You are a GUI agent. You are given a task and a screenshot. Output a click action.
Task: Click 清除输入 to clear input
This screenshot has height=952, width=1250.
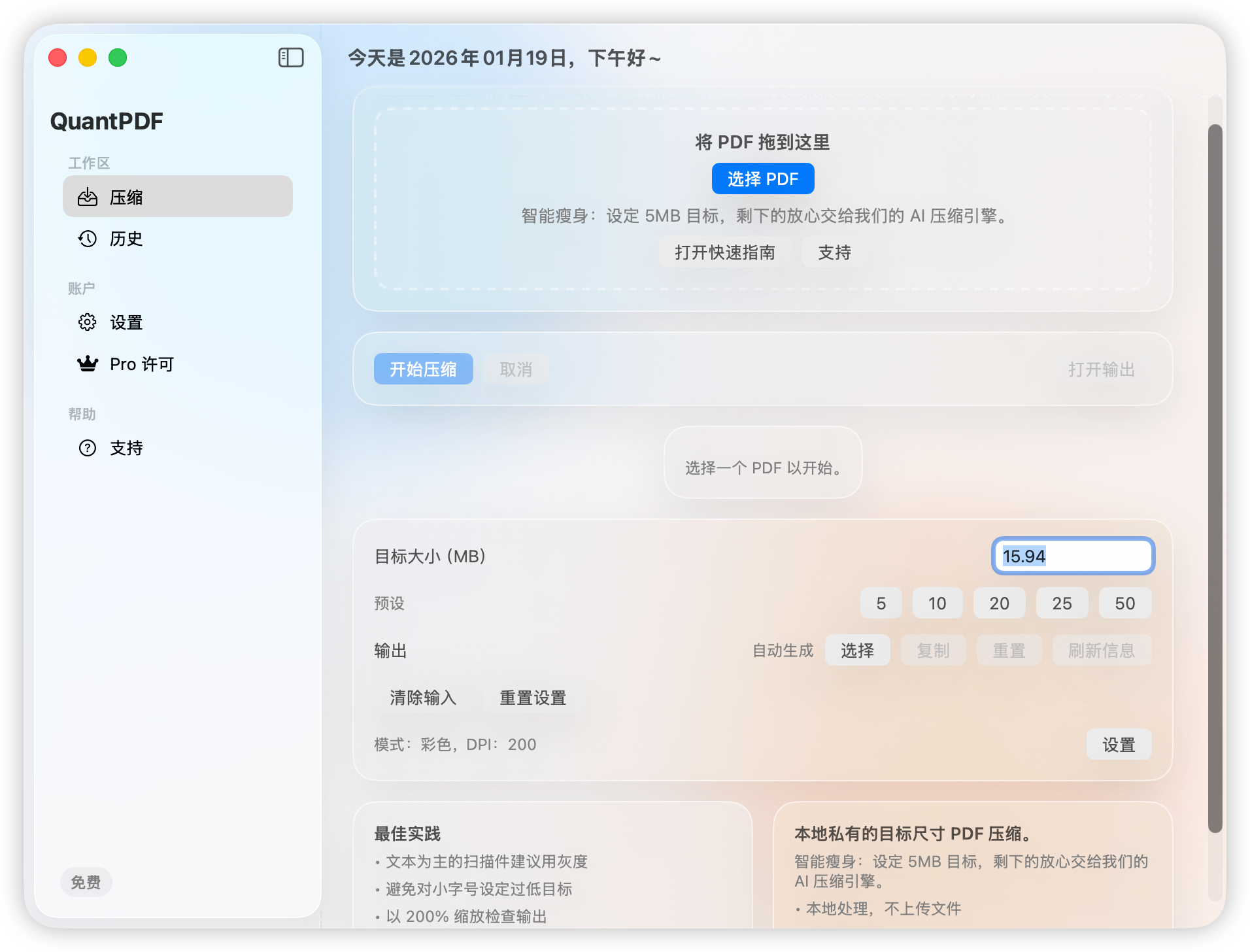click(422, 698)
